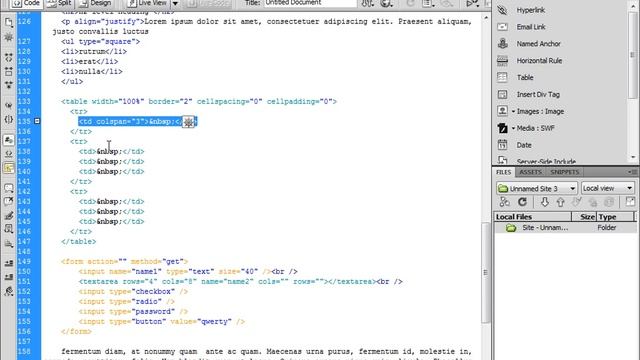This screenshot has width=640, height=360.
Task: Expand the Media : SWF dropdown arrow
Action: 513,128
